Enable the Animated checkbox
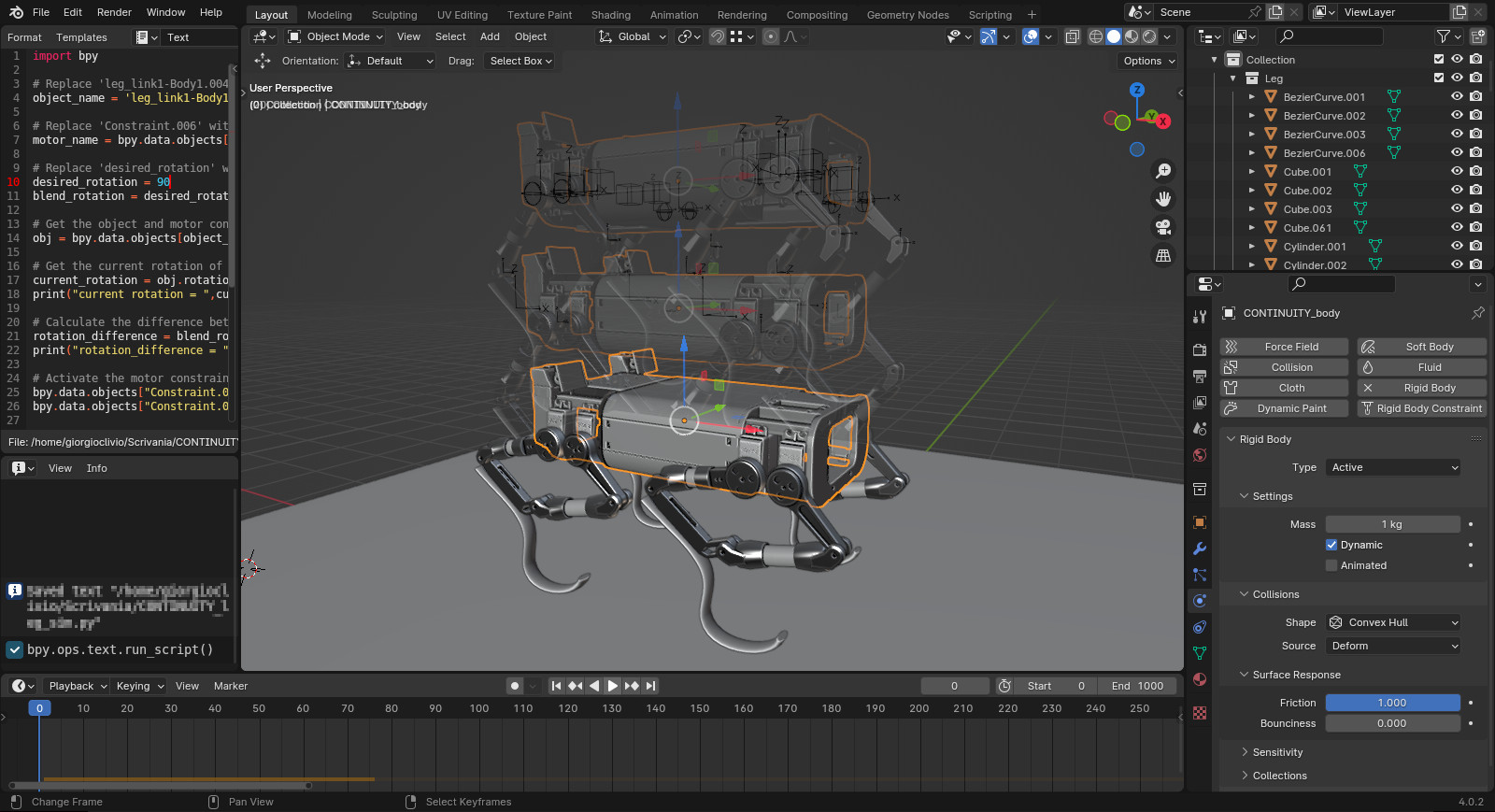This screenshot has width=1495, height=812. 1331,565
